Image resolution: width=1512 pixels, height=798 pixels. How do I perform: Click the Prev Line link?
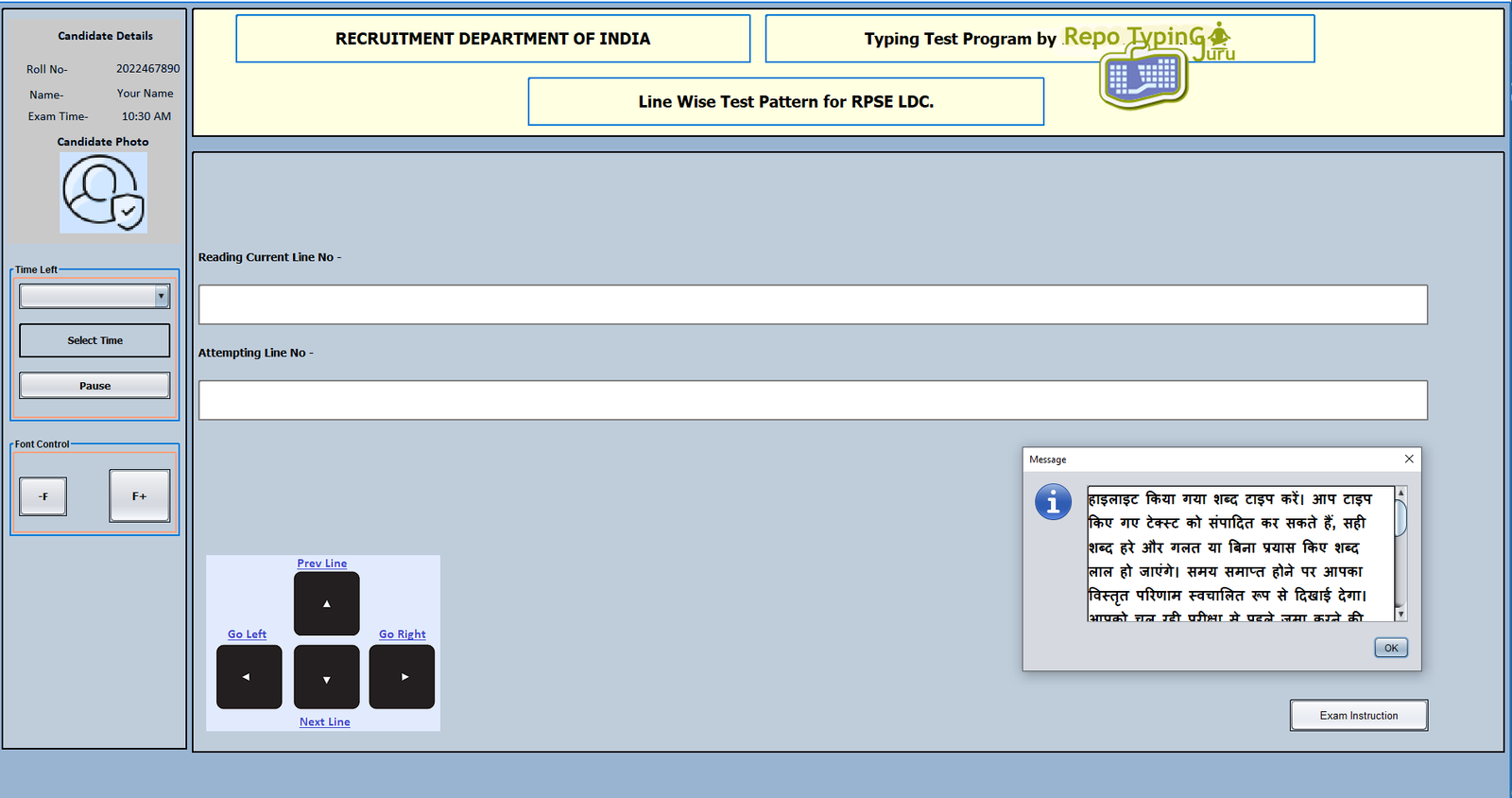[322, 564]
